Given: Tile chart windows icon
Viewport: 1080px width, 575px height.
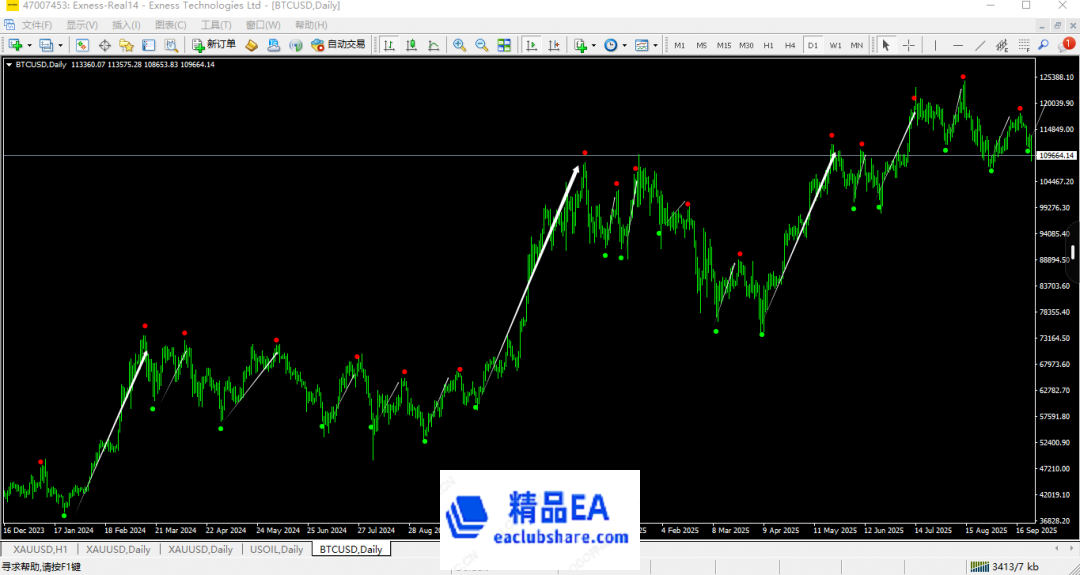Looking at the screenshot, I should click(x=504, y=45).
